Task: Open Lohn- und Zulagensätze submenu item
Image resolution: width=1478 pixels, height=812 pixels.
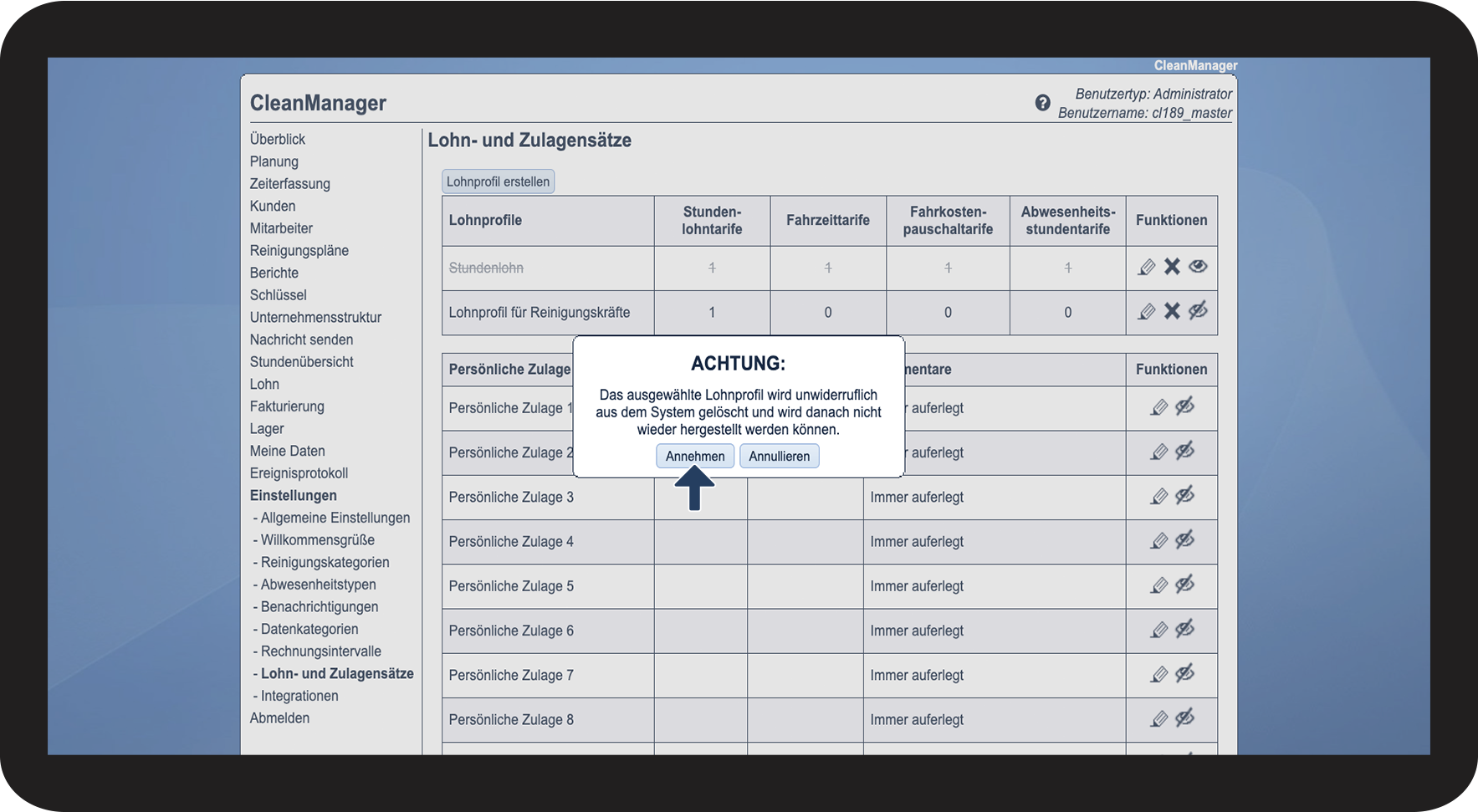Action: [337, 674]
